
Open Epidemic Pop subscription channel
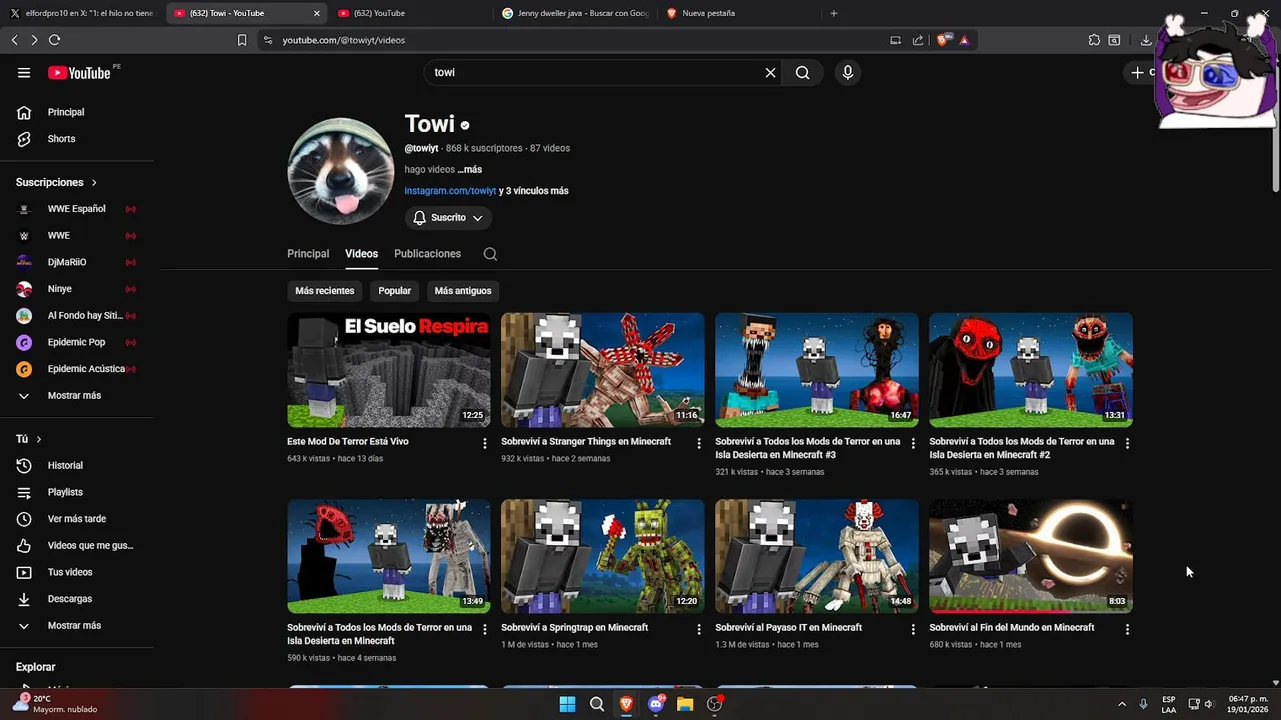tap(78, 342)
